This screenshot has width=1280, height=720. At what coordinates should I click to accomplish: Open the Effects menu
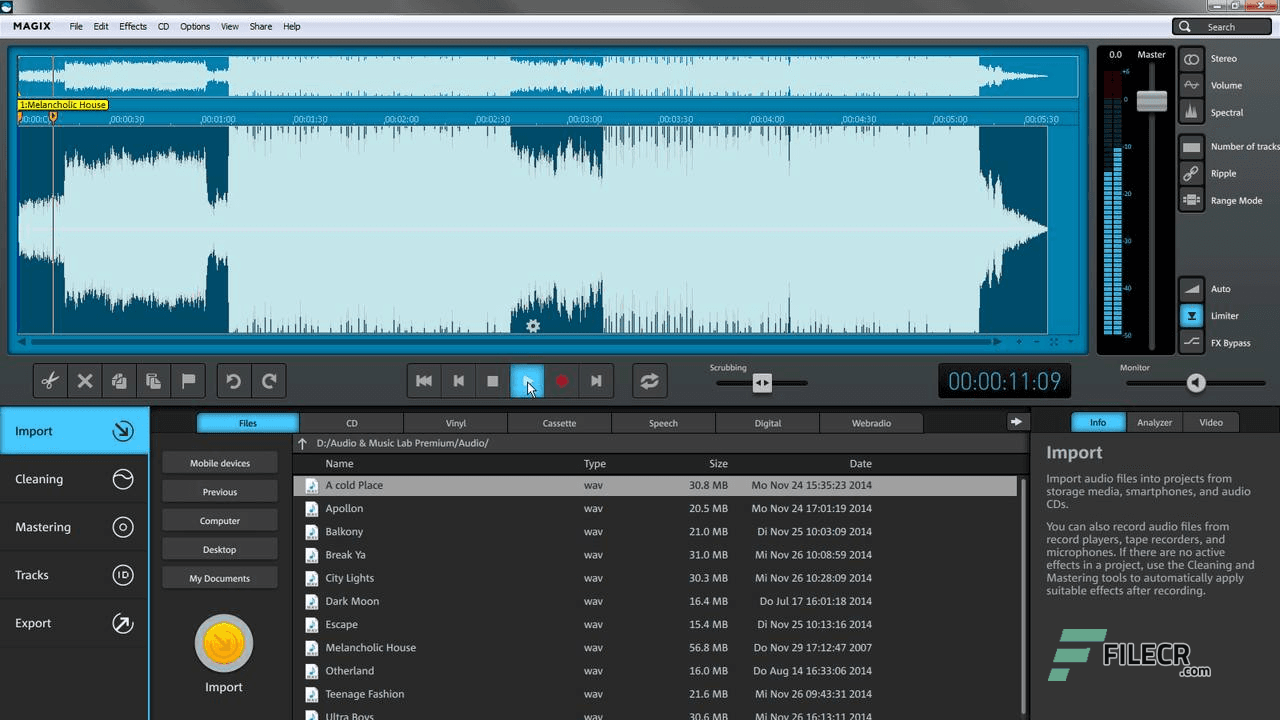132,26
